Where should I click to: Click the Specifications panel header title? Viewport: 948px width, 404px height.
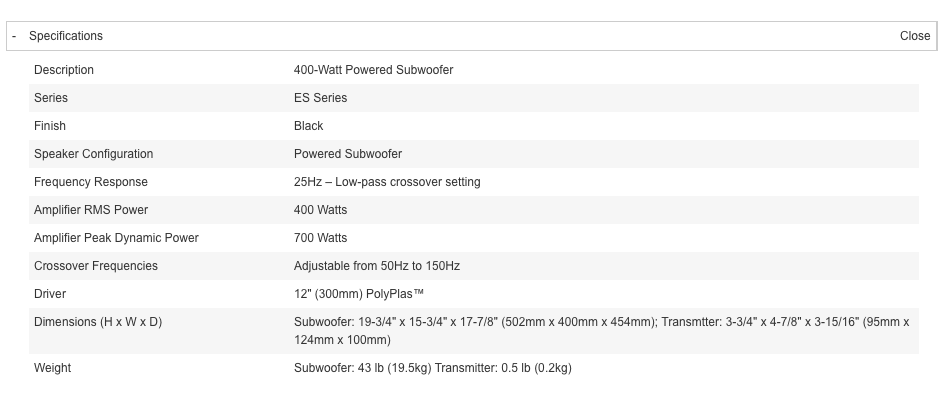click(66, 36)
